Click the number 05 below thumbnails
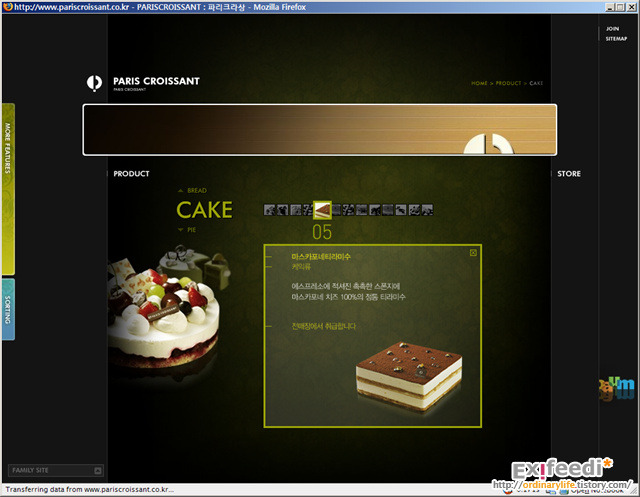 click(x=322, y=233)
